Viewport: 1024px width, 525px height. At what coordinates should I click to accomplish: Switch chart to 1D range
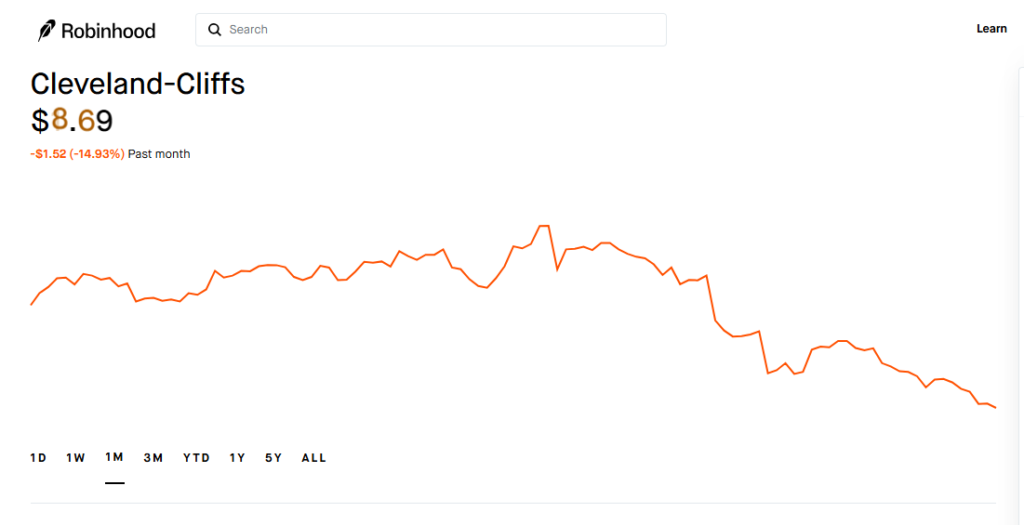click(38, 458)
